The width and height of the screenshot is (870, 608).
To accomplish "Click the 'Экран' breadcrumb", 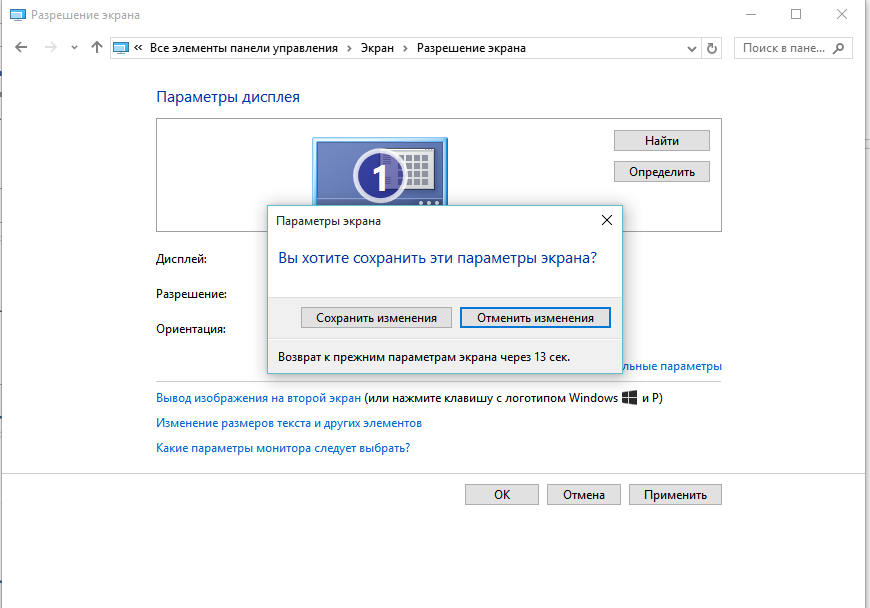I will point(377,48).
